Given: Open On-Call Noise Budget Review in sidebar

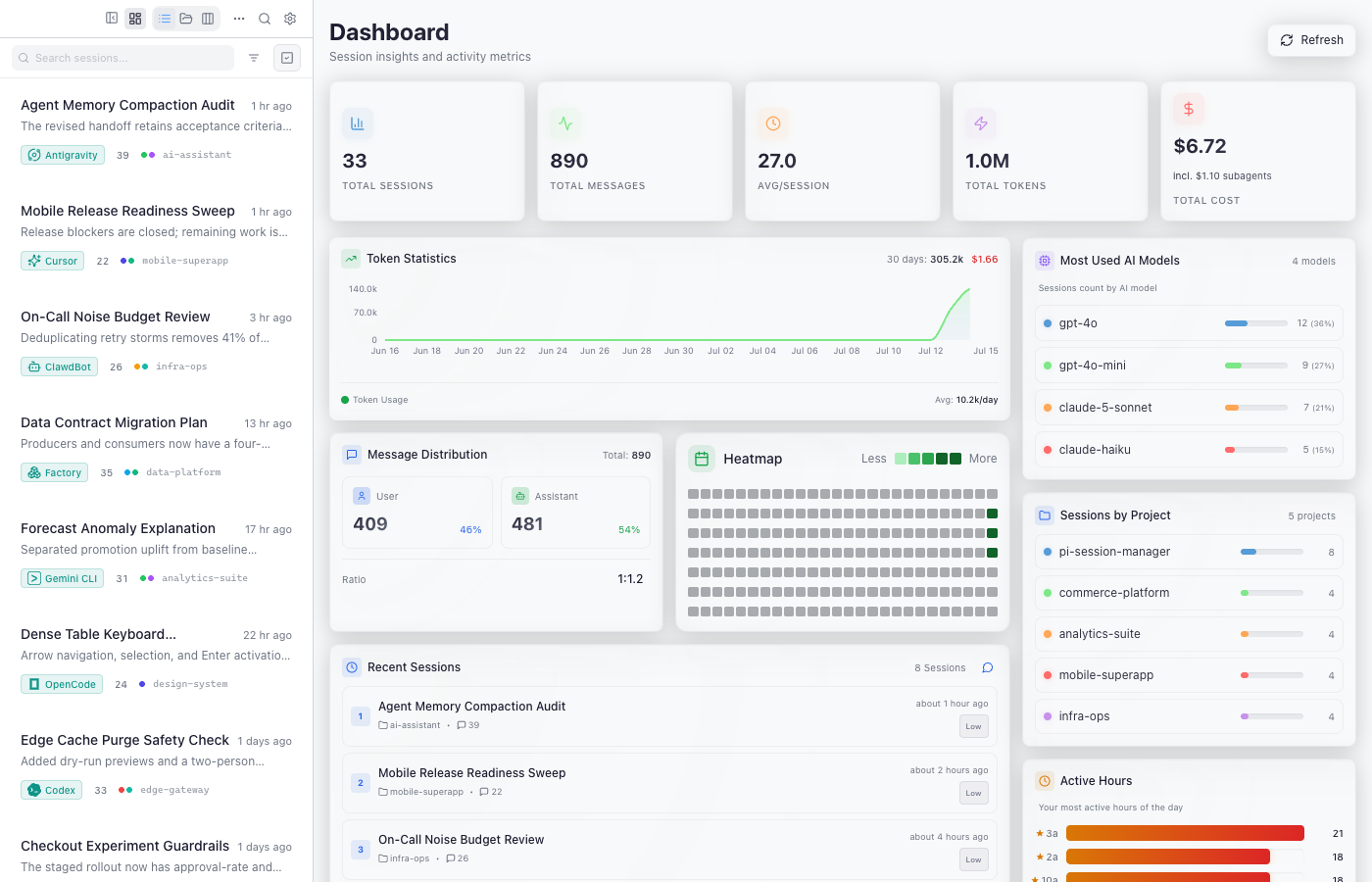Looking at the screenshot, I should click(157, 343).
